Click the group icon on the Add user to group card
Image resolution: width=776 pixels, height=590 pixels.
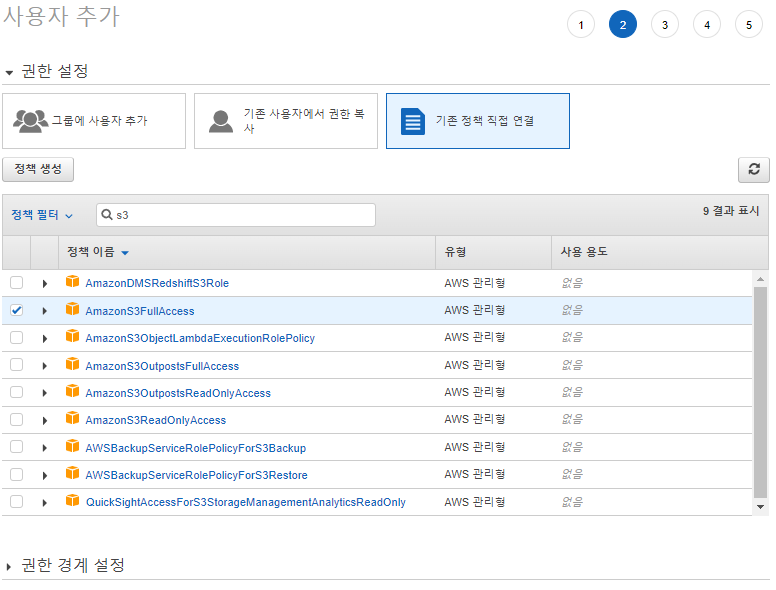tap(30, 121)
